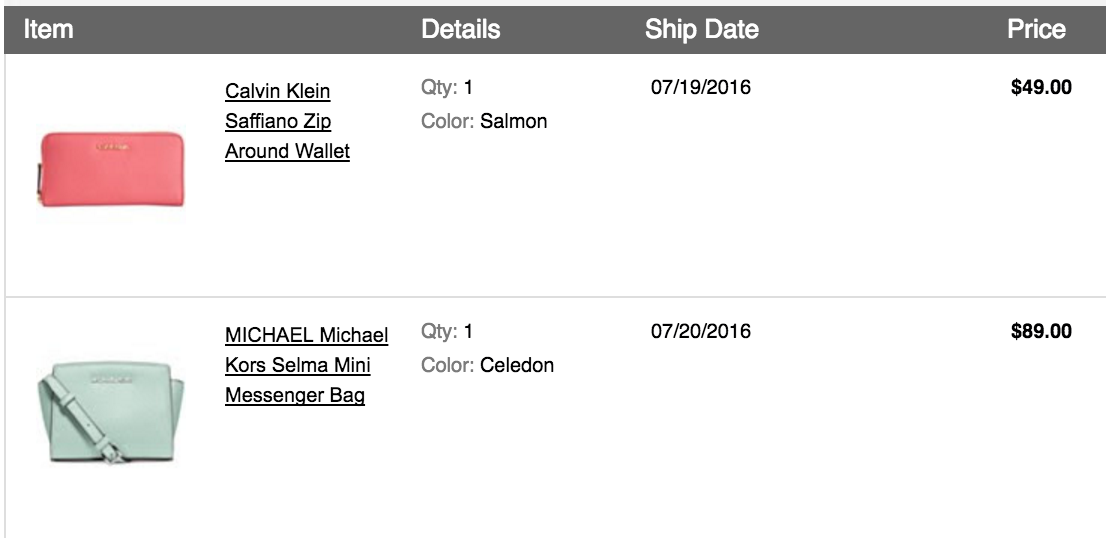Click the Celedon color value

(x=517, y=365)
